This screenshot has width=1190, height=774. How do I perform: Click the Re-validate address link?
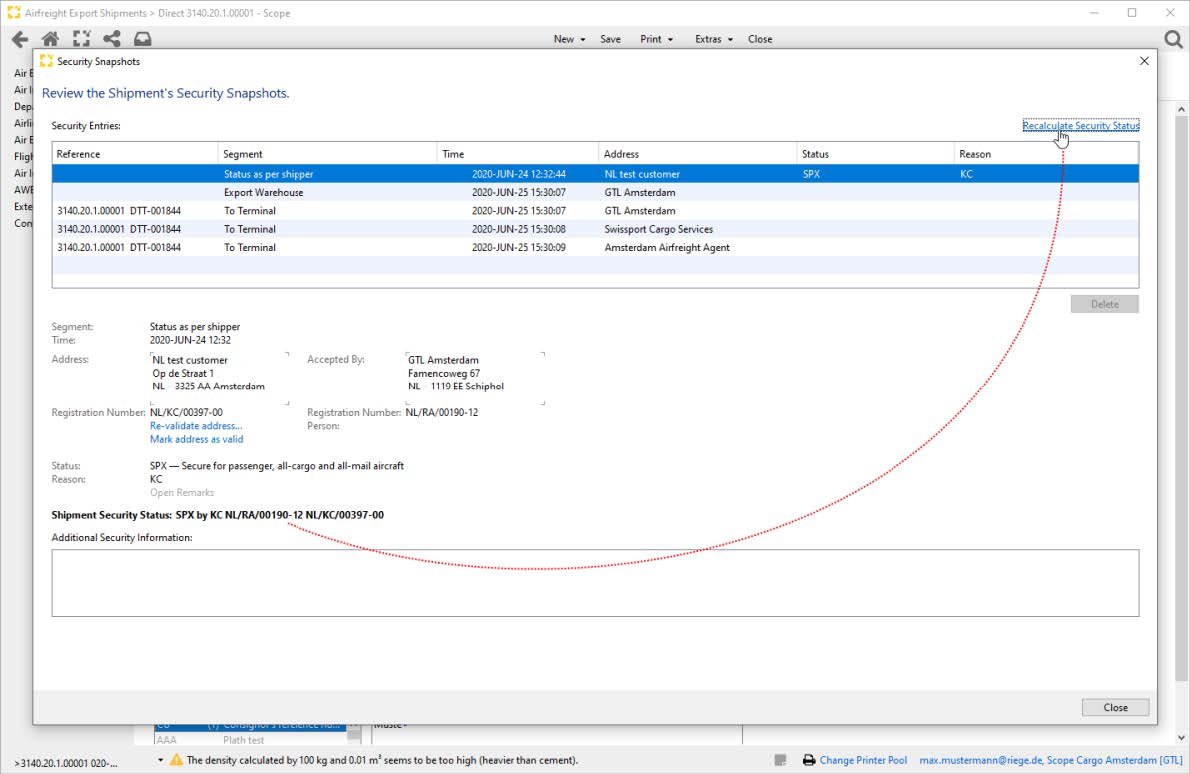coord(195,426)
